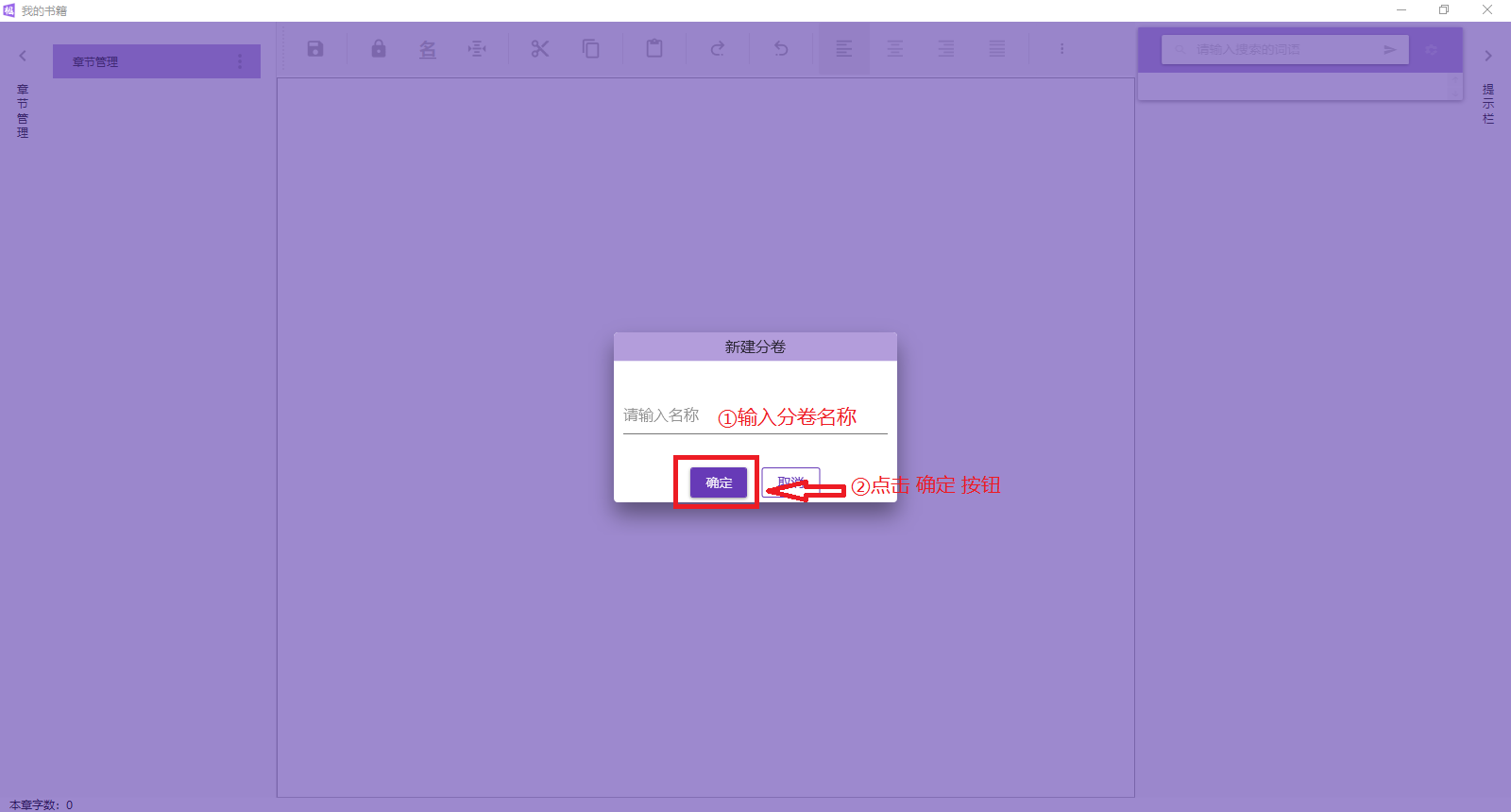Screen dimensions: 1511x812
Task: Paste with the clipboard icon
Action: click(x=654, y=49)
